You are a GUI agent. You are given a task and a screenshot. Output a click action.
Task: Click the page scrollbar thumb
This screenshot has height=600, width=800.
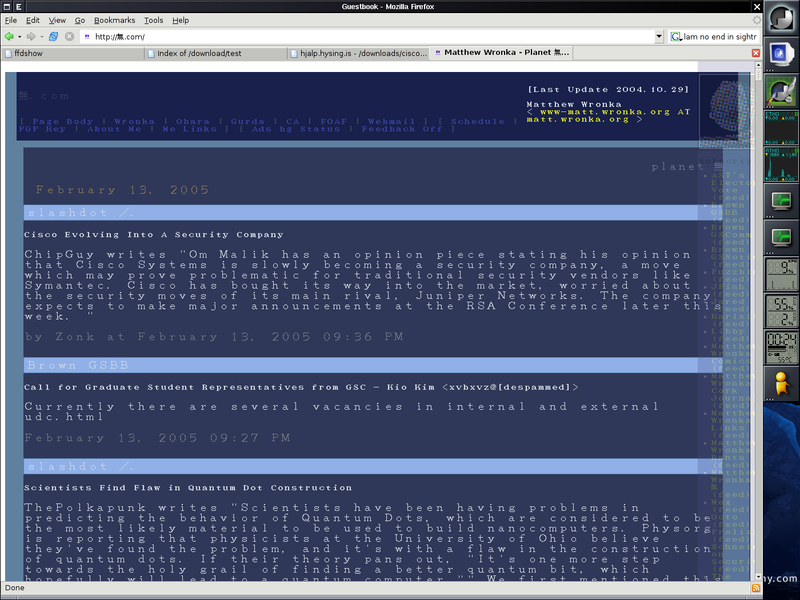758,75
